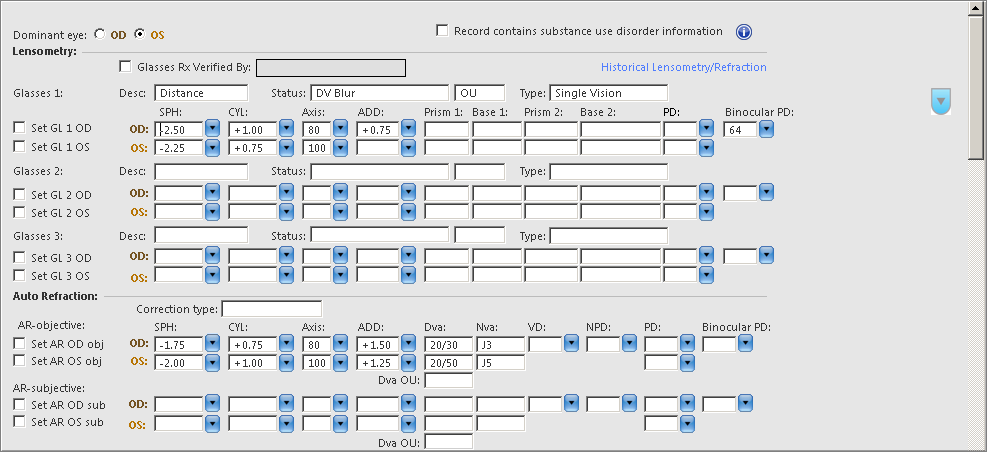This screenshot has height=452, width=987.
Task: Open Glasses 2 OD SPH dropdown
Action: click(x=212, y=192)
